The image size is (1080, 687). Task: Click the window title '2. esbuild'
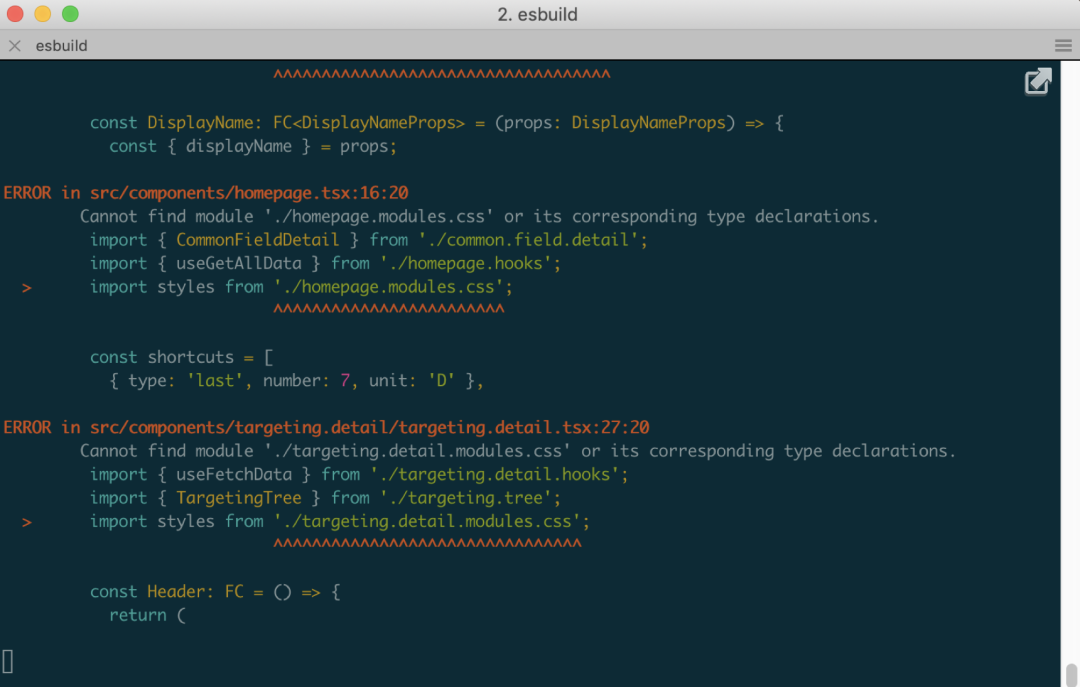pos(538,14)
